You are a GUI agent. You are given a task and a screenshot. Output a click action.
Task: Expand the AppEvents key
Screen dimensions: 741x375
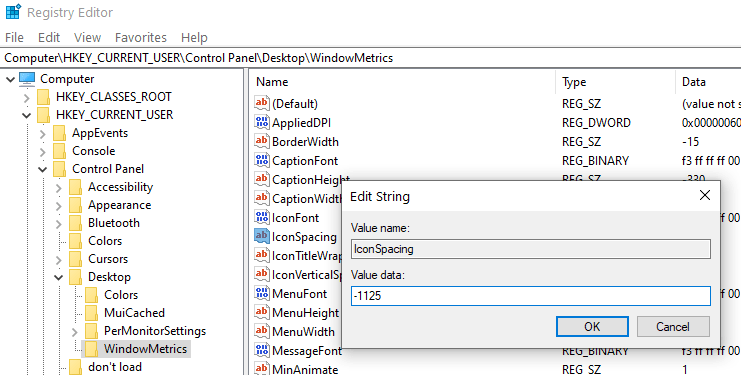tap(43, 134)
